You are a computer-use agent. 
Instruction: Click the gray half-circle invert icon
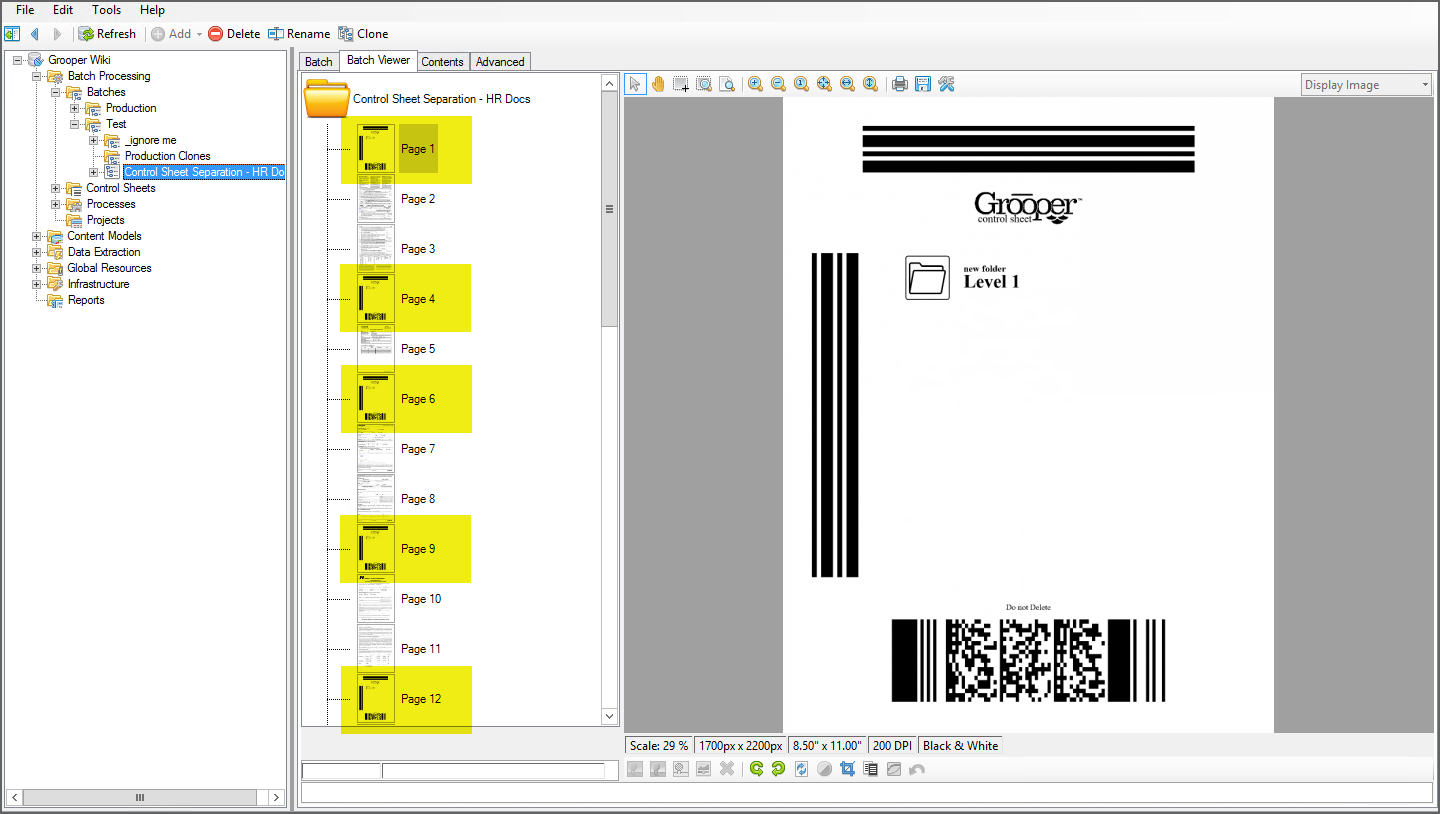point(824,769)
